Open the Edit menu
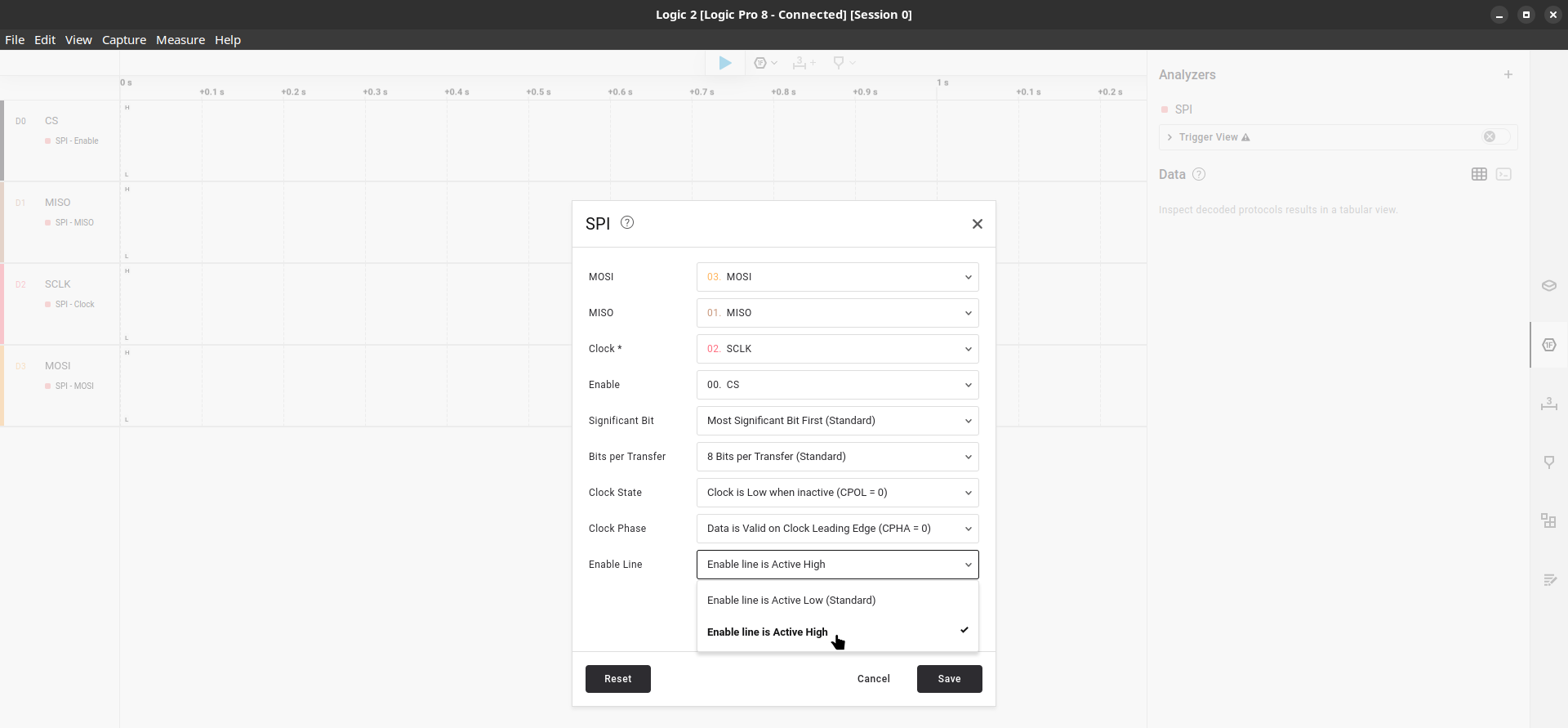 tap(45, 40)
